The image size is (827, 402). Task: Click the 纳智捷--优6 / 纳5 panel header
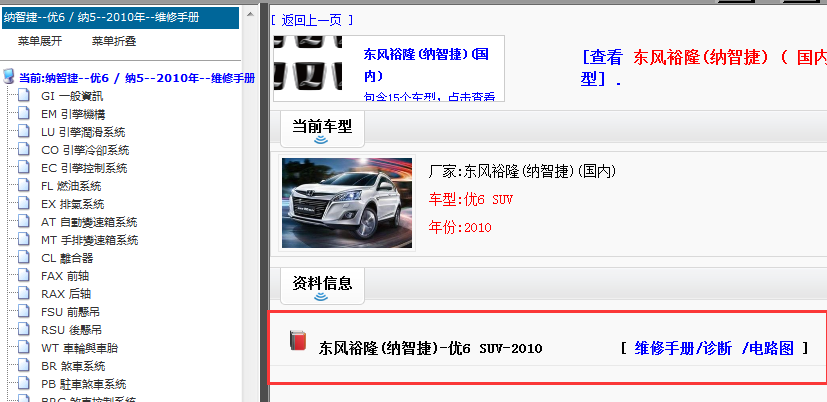120,17
